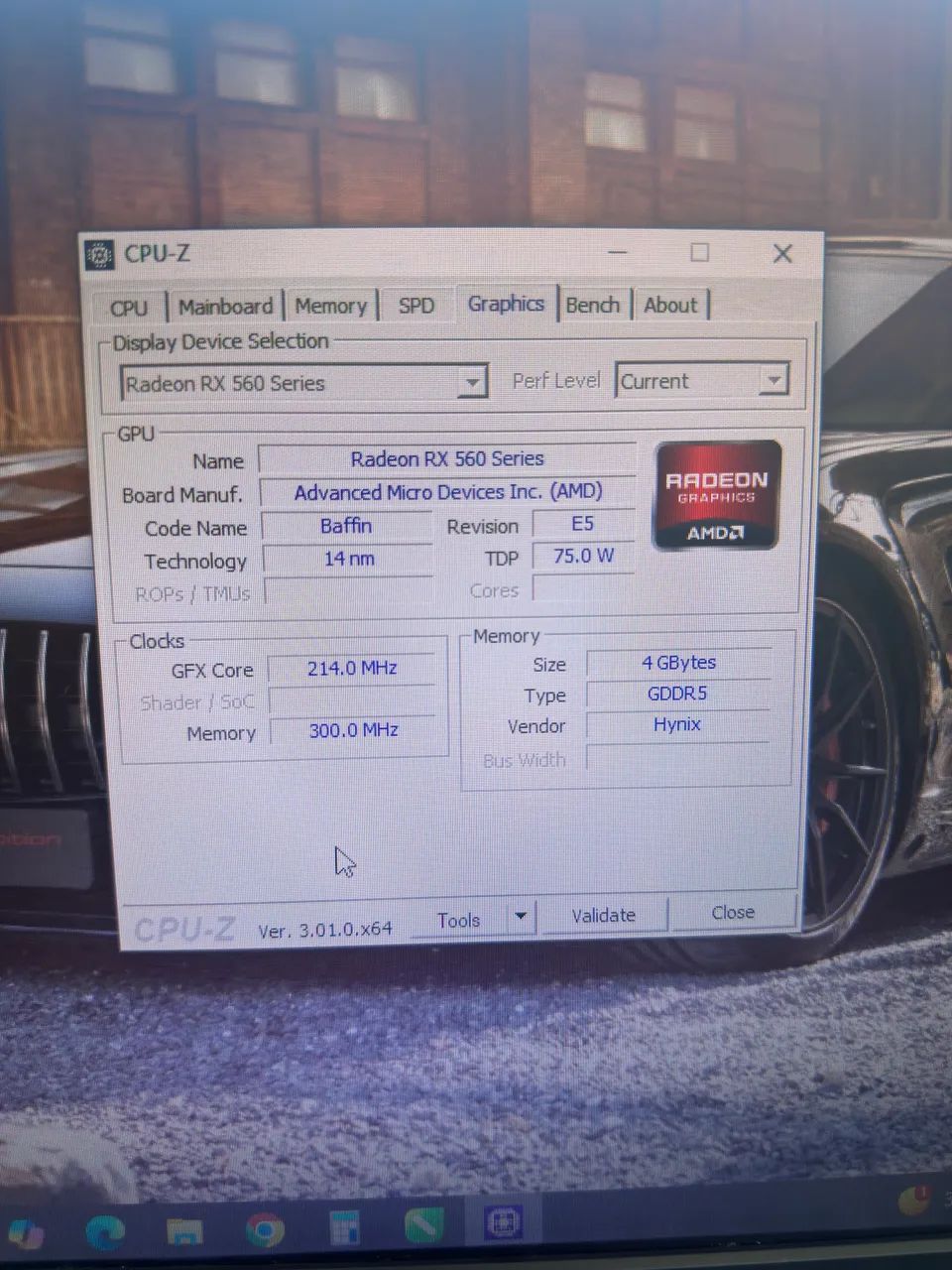
Task: Click the Close button at the bottom
Action: (733, 912)
